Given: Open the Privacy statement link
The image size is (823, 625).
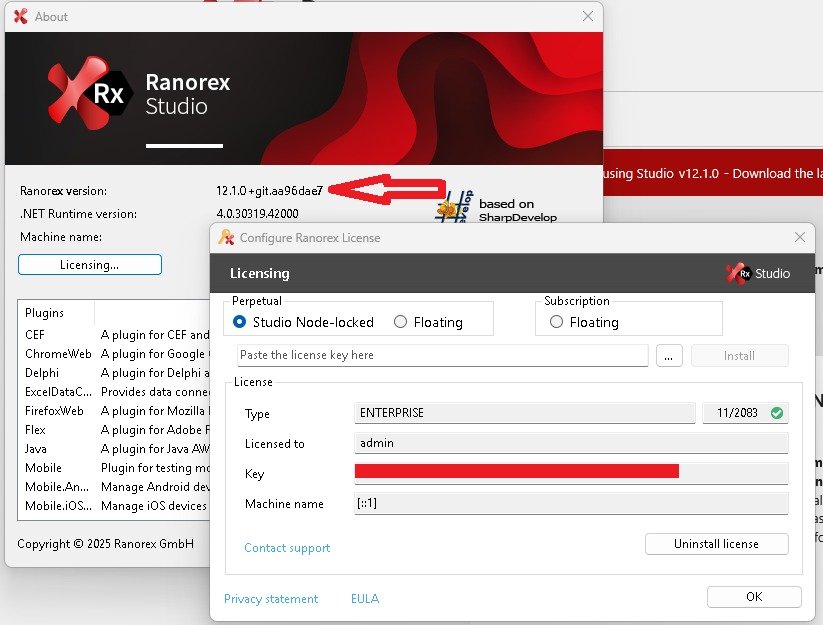Looking at the screenshot, I should [271, 599].
